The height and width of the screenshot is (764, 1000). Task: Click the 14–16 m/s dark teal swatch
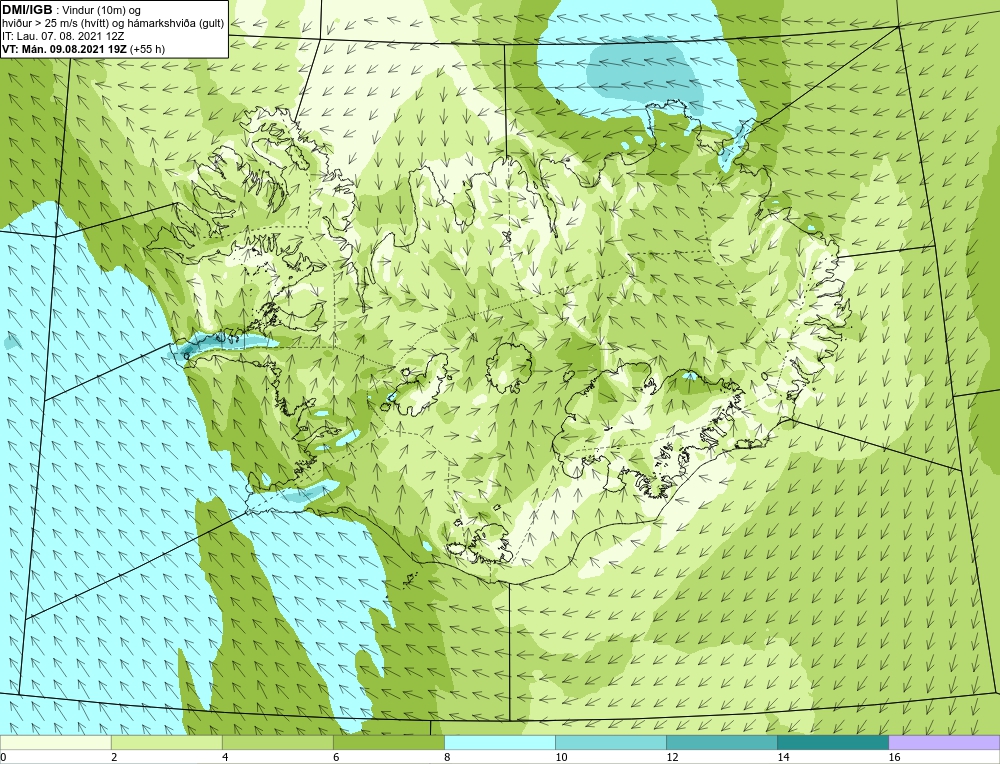pos(833,742)
